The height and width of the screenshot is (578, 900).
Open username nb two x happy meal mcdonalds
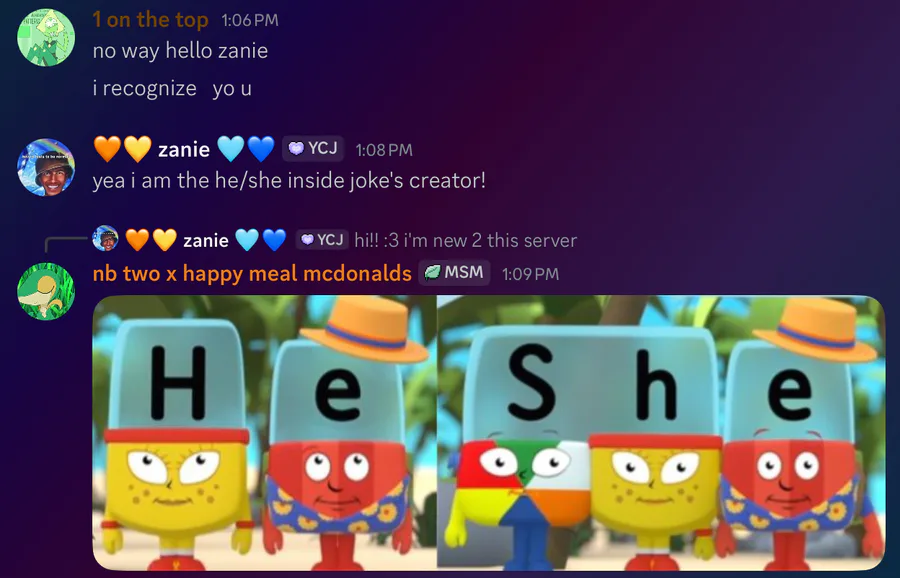pos(252,273)
